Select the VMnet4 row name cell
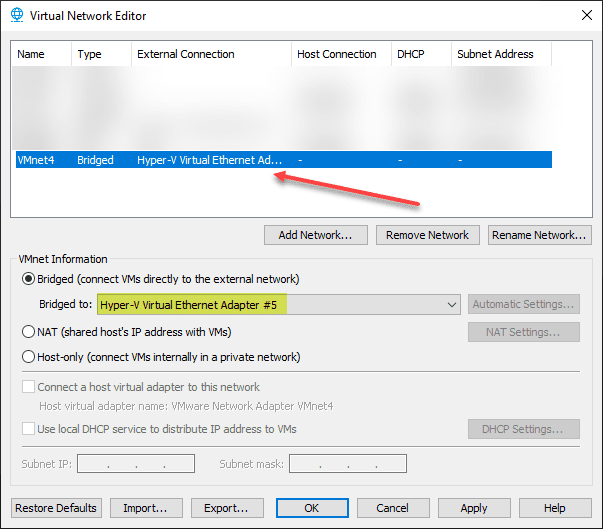 tap(36, 160)
